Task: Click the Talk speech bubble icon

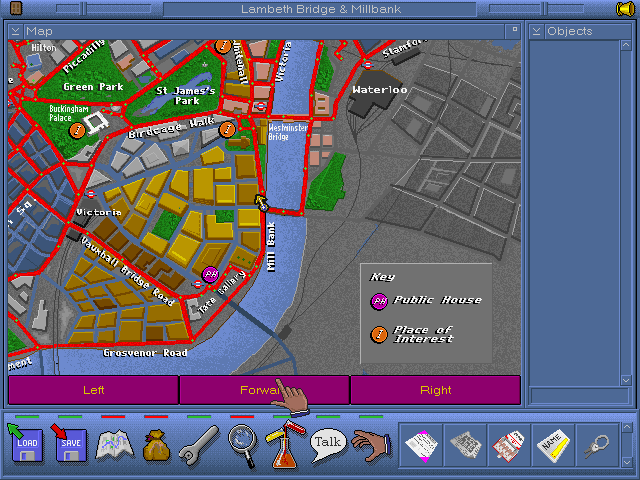Action: [x=328, y=444]
